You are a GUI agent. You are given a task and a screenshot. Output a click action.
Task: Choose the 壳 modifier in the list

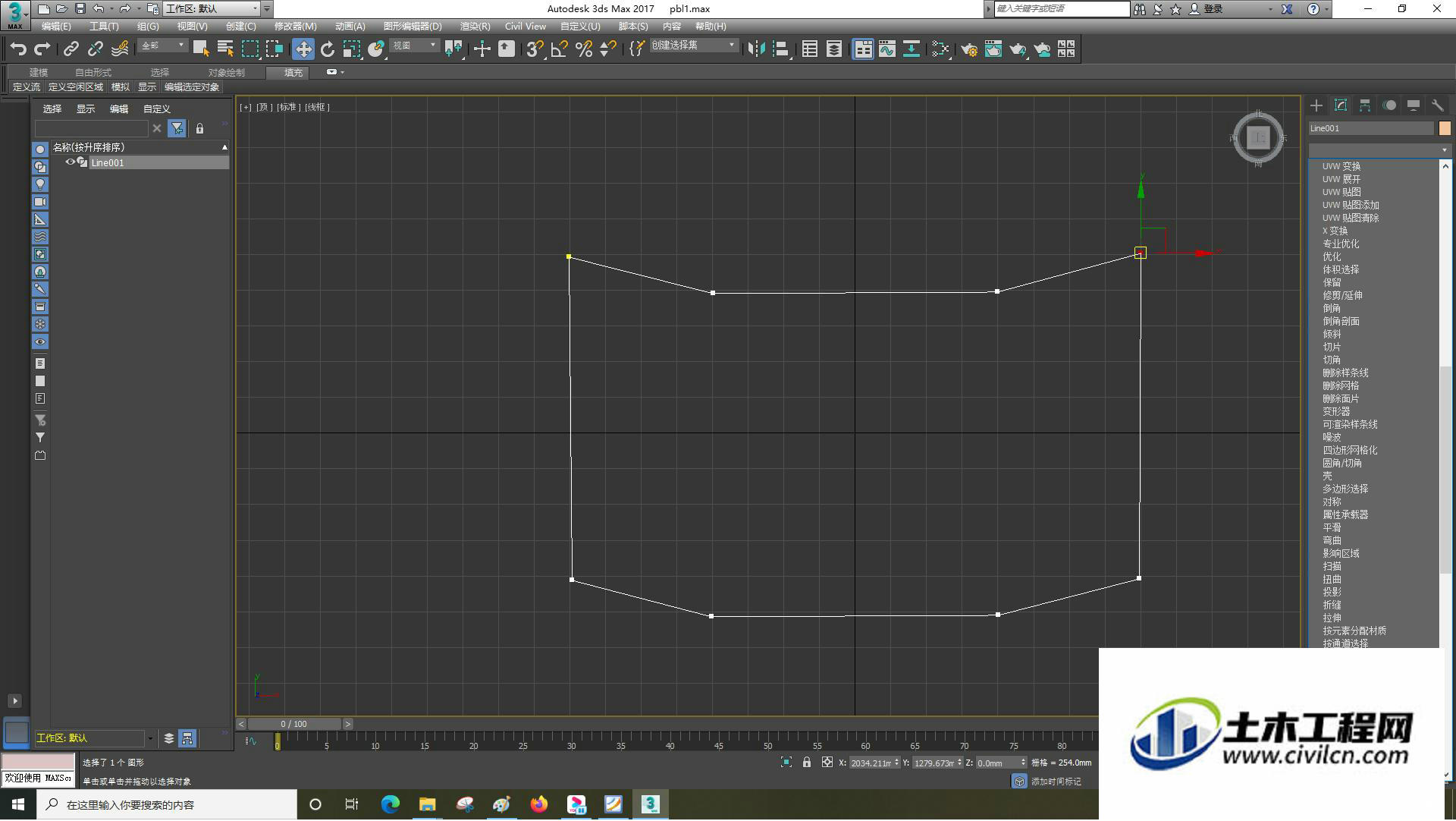point(1327,477)
